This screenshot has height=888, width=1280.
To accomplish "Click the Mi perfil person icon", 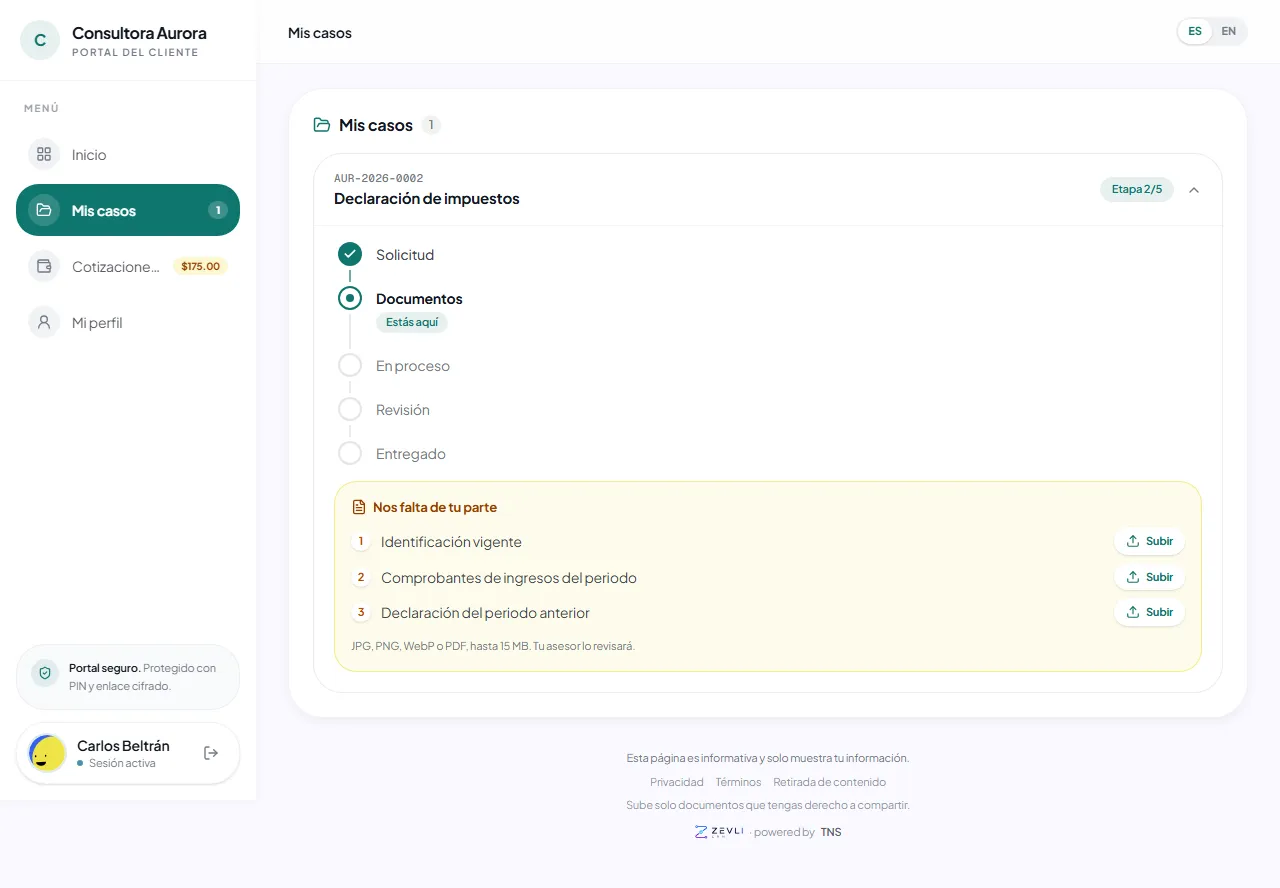I will pyautogui.click(x=44, y=322).
